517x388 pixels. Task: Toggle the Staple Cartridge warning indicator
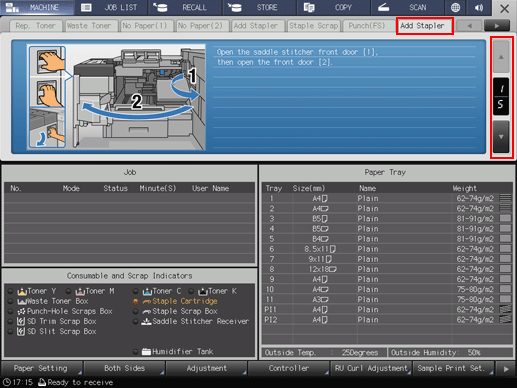(135, 302)
